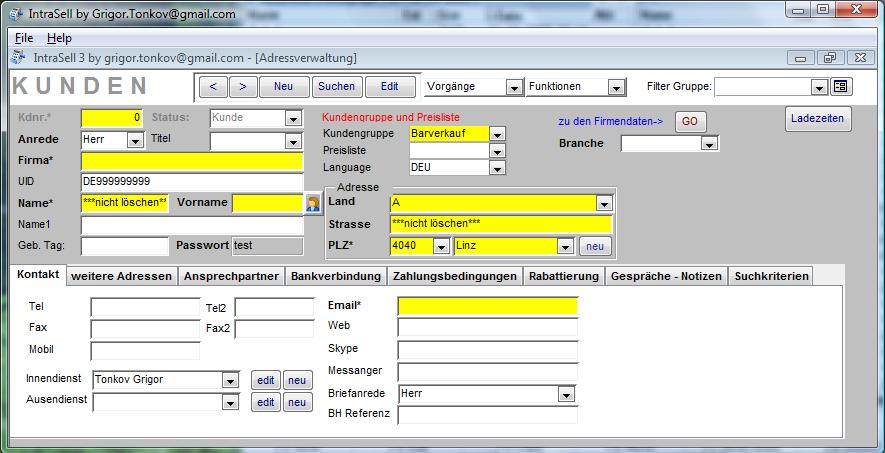Click the IntraSell app icon in title bar
Viewport: 885px width, 453px height.
tap(16, 14)
